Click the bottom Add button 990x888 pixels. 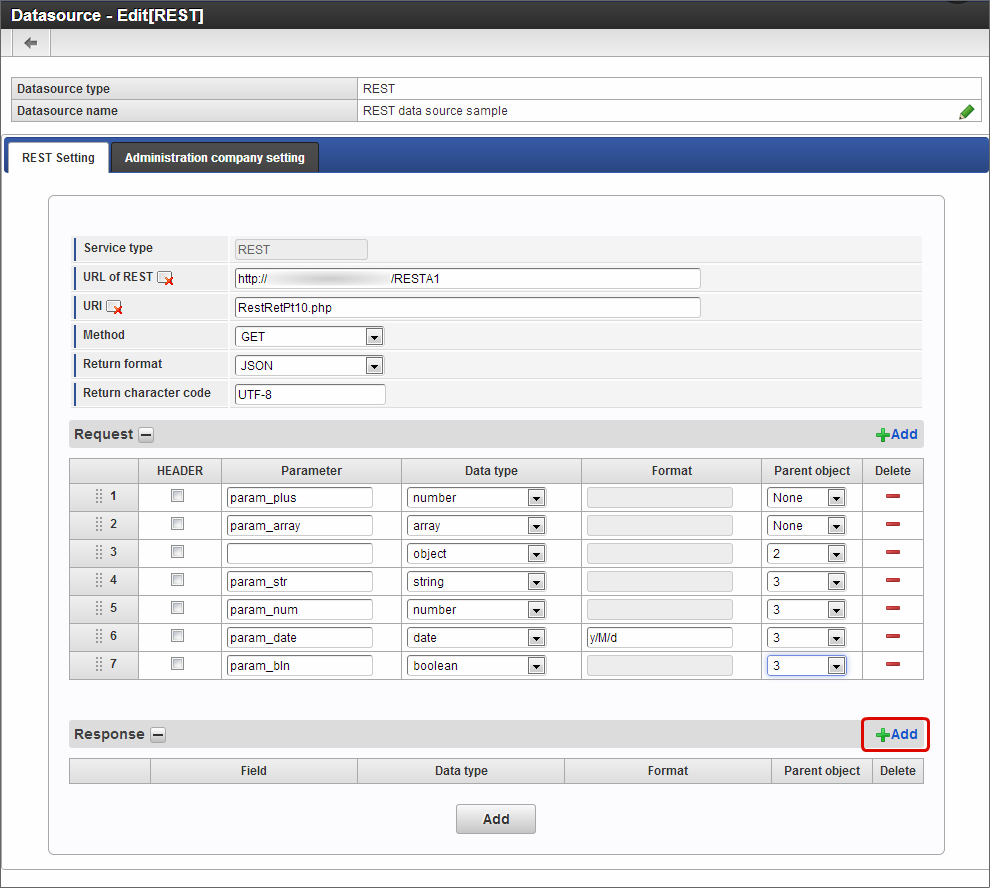click(x=496, y=819)
